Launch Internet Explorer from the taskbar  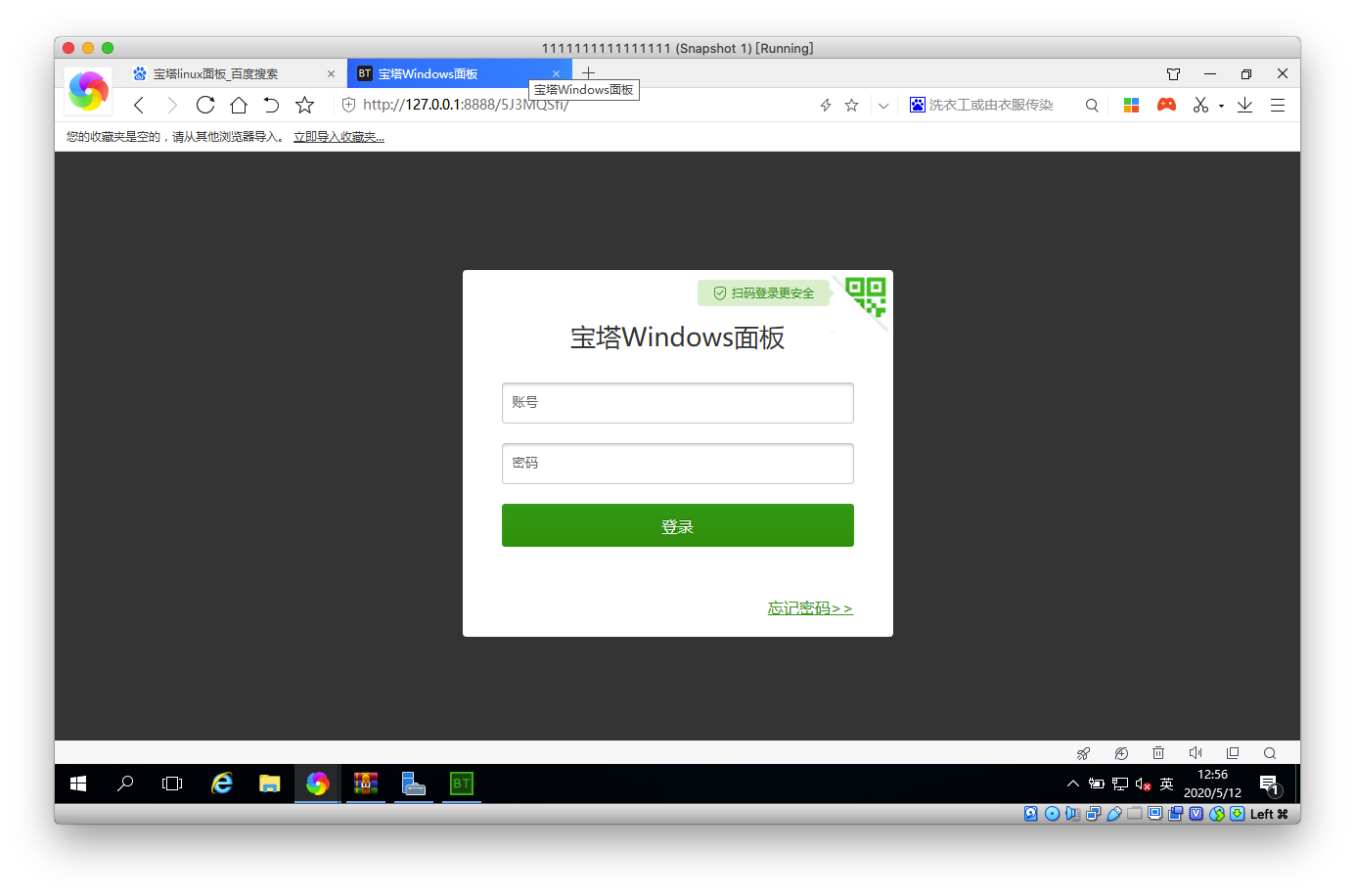click(x=222, y=784)
